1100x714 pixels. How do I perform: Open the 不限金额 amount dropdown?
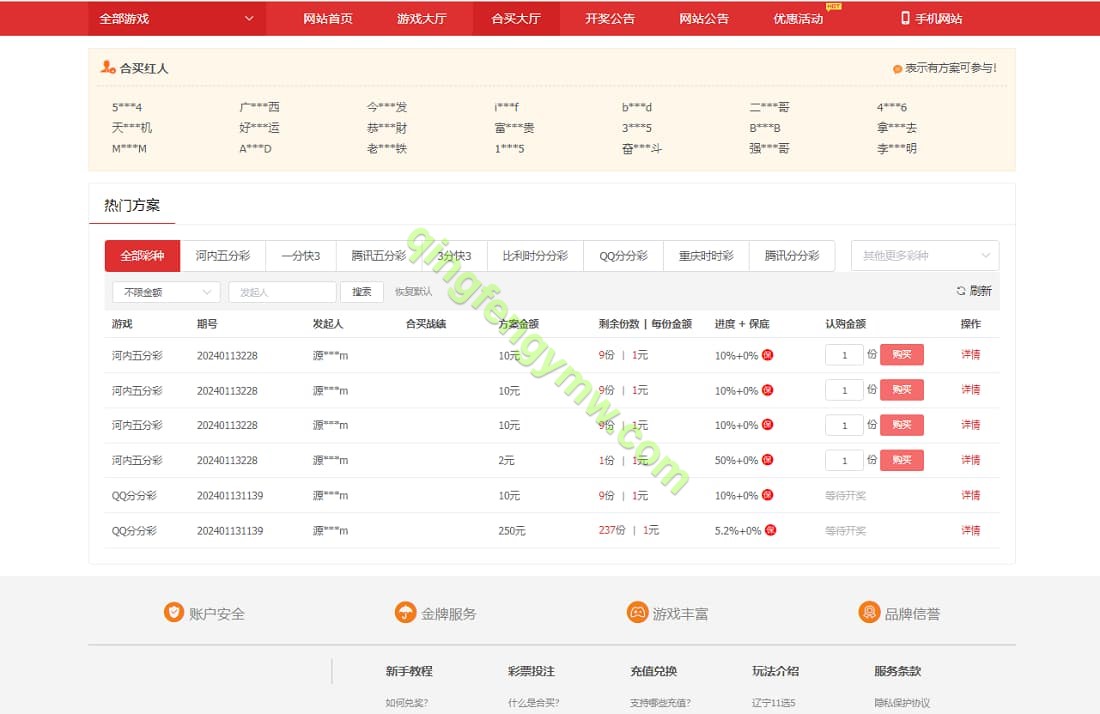[166, 292]
